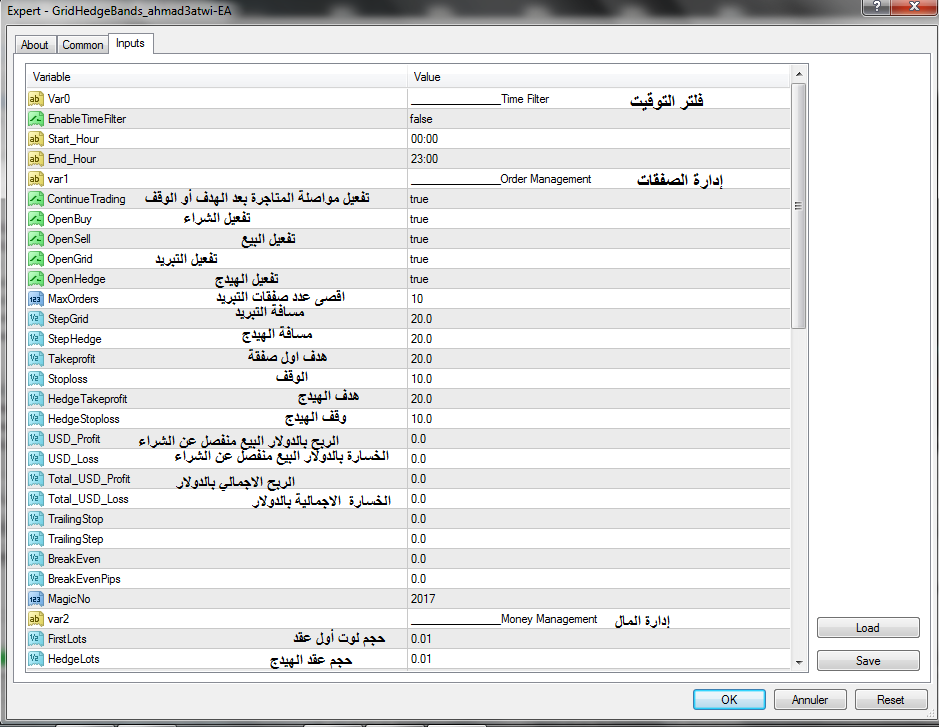Click the vertical scrollbar thumb
This screenshot has width=939, height=727.
pos(798,205)
